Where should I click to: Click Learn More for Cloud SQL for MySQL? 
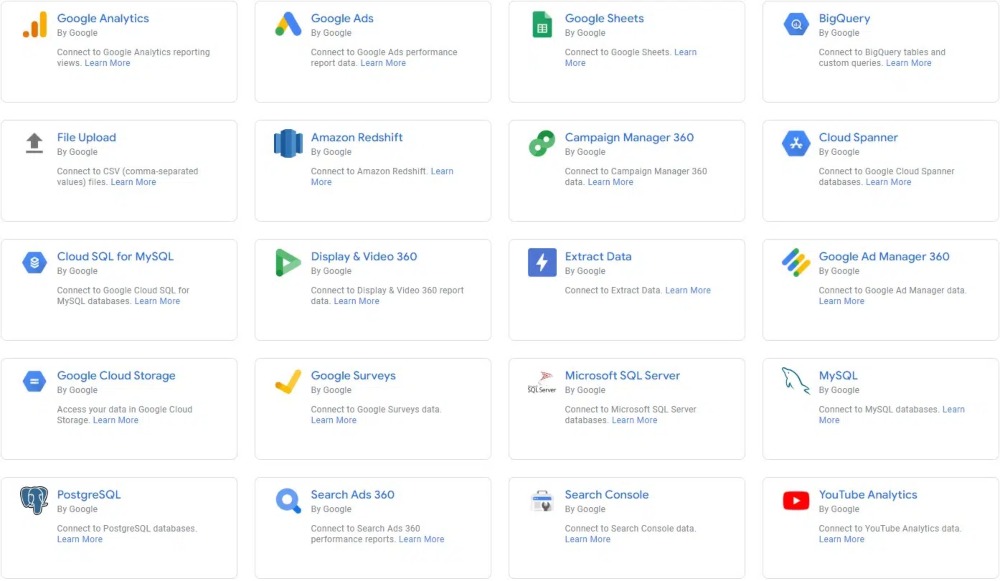point(157,301)
